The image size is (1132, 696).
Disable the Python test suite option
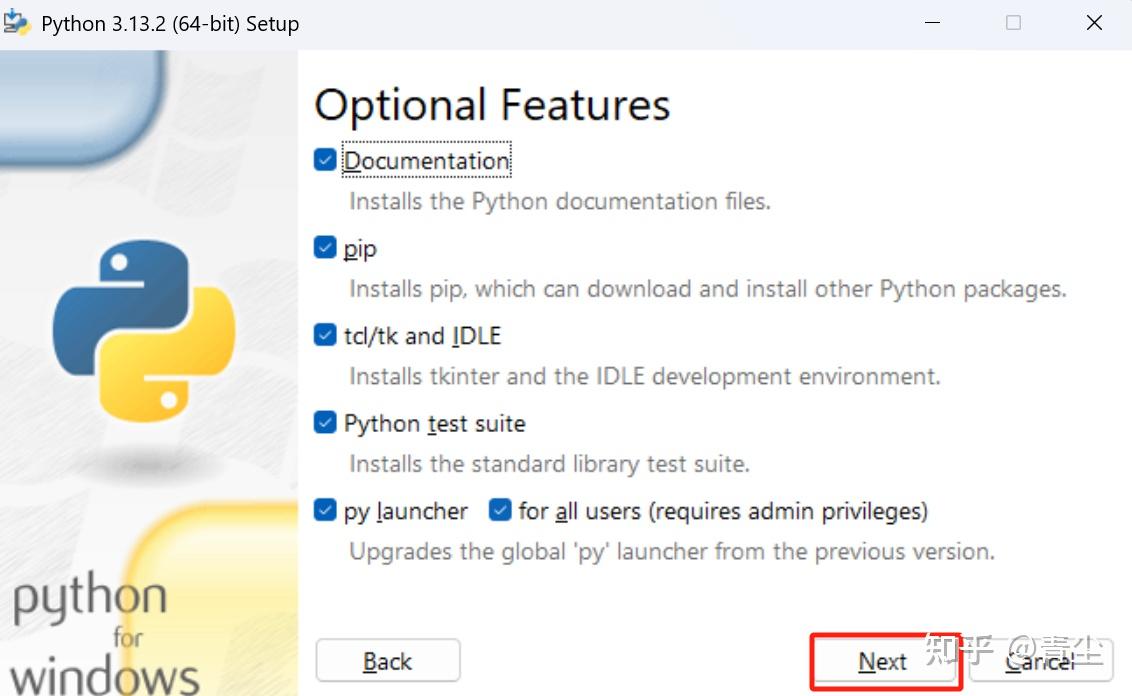(x=324, y=421)
